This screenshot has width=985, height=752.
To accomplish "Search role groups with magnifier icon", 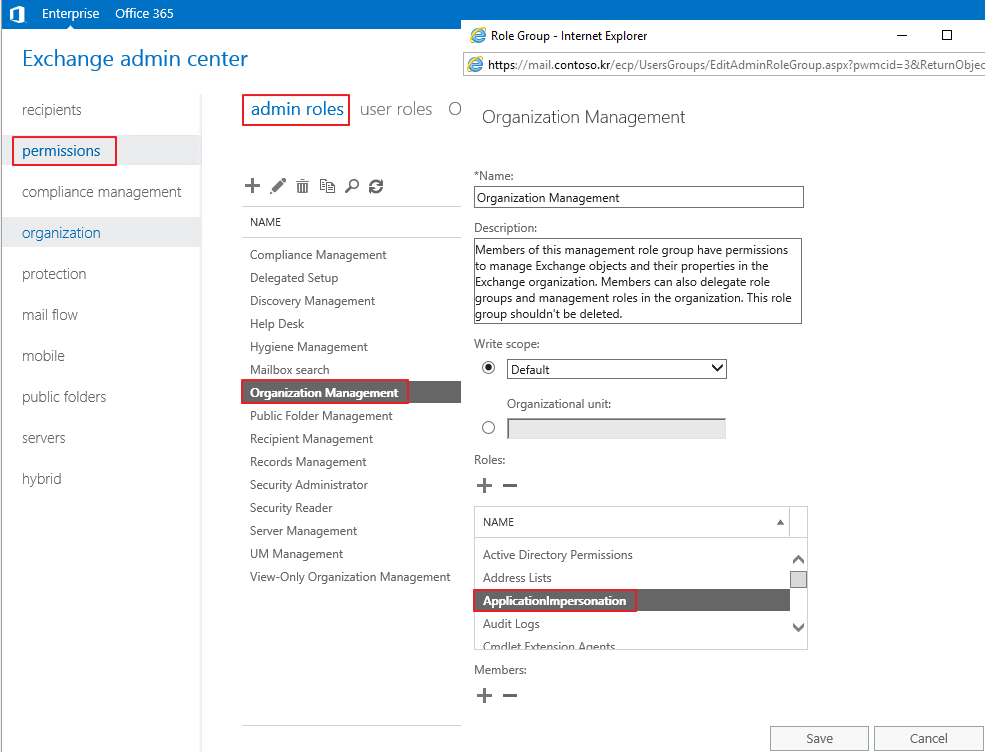I will 352,186.
